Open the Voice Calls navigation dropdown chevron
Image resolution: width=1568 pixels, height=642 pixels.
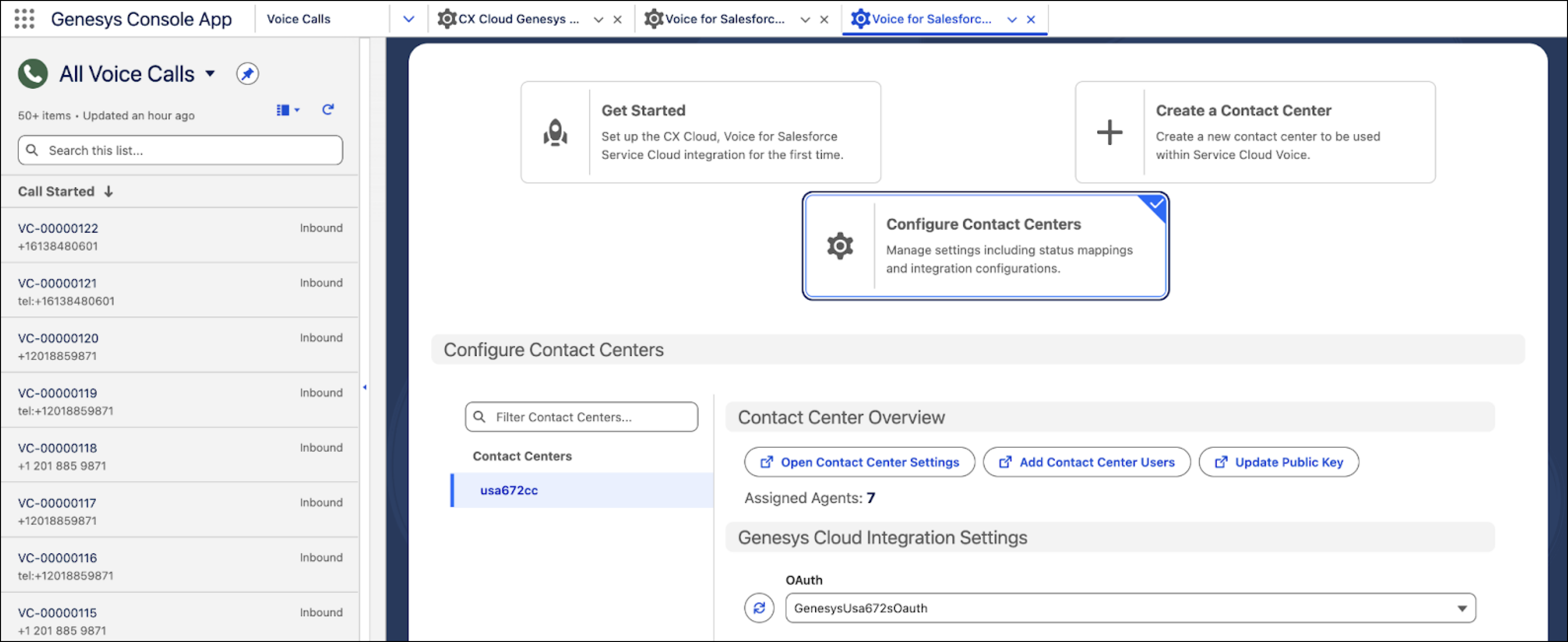click(409, 19)
